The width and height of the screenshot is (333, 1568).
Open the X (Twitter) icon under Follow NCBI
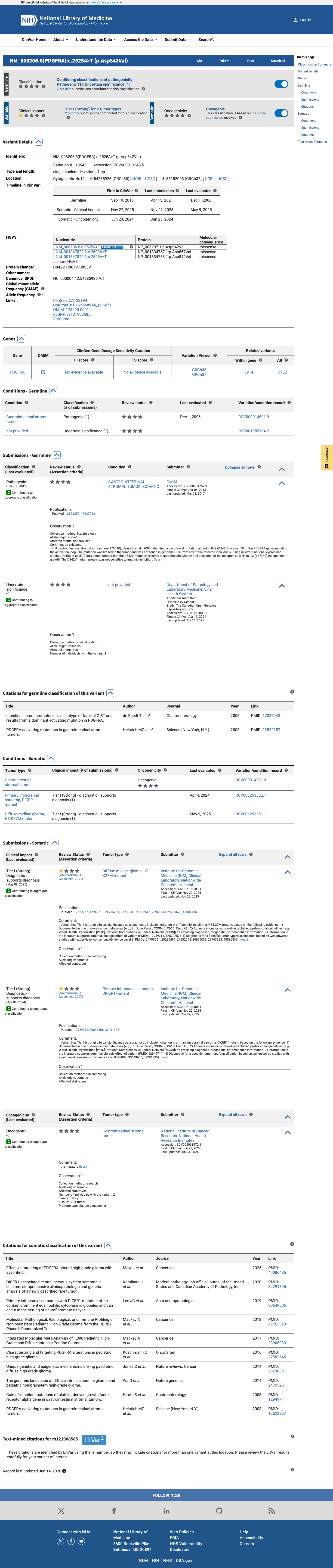pos(61,1511)
